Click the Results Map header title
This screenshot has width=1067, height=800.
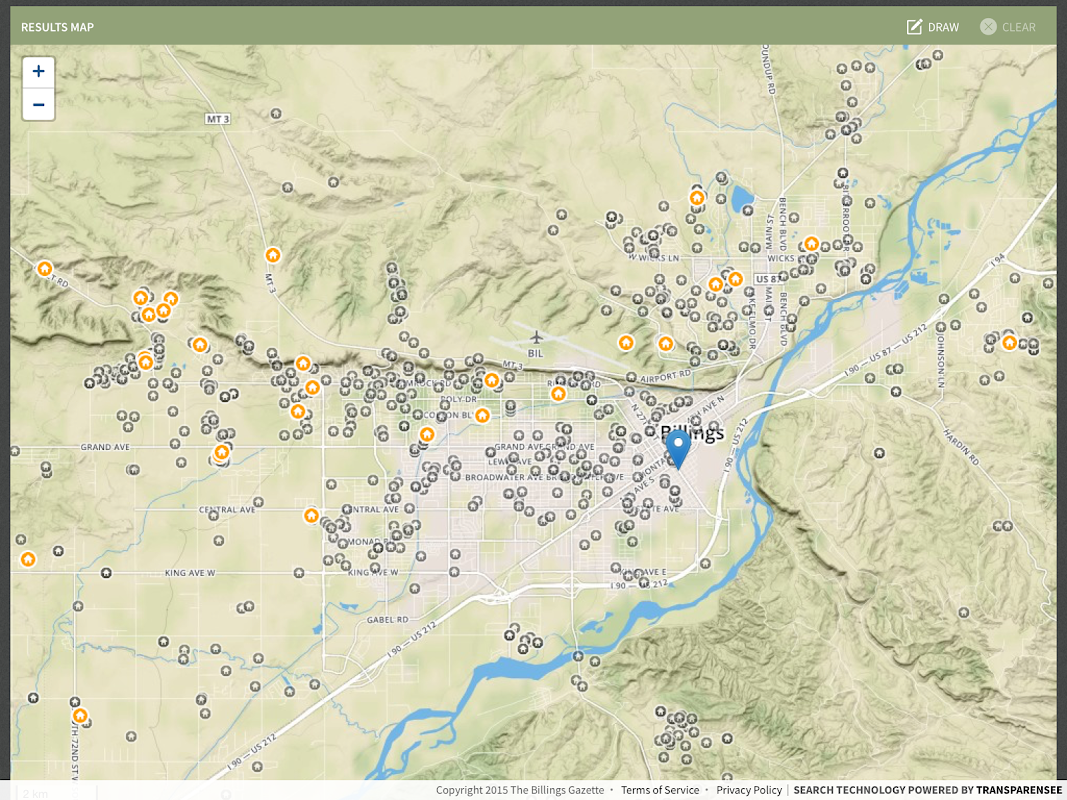57,27
